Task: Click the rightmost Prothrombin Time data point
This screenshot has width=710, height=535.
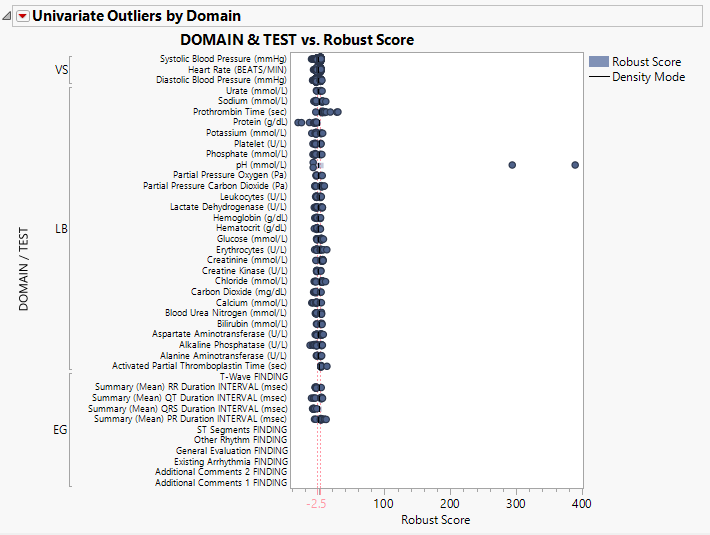Action: pos(337,112)
